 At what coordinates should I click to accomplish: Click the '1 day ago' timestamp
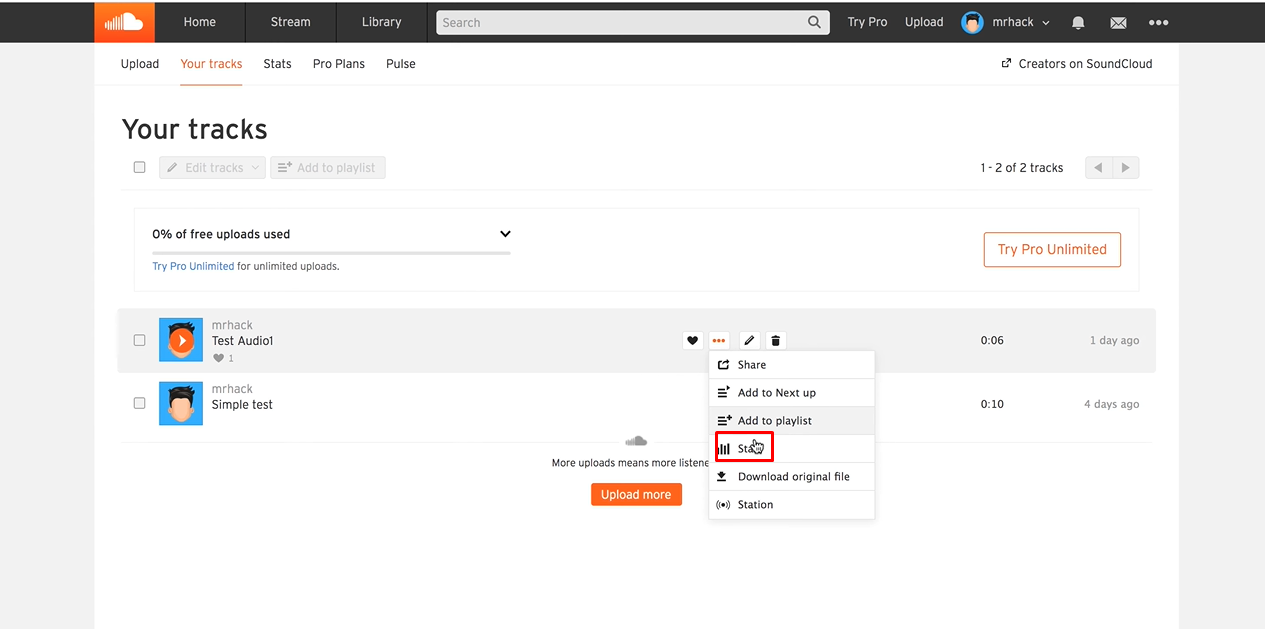pos(1114,341)
